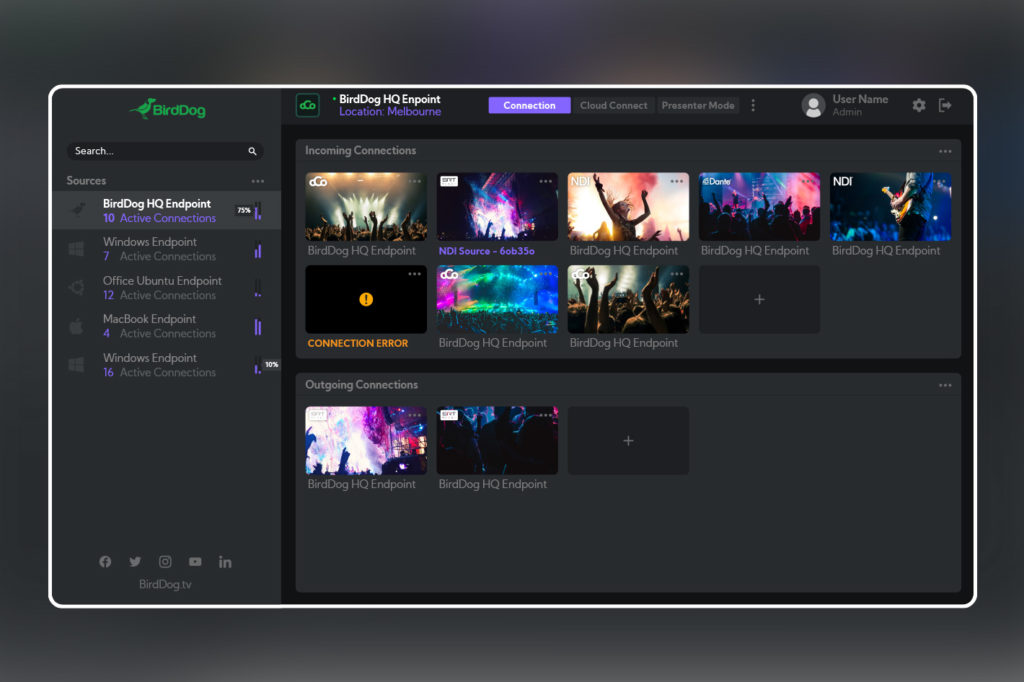Open the NDI dancing woman thumbnail
Viewport: 1024px width, 682px height.
pyautogui.click(x=628, y=206)
